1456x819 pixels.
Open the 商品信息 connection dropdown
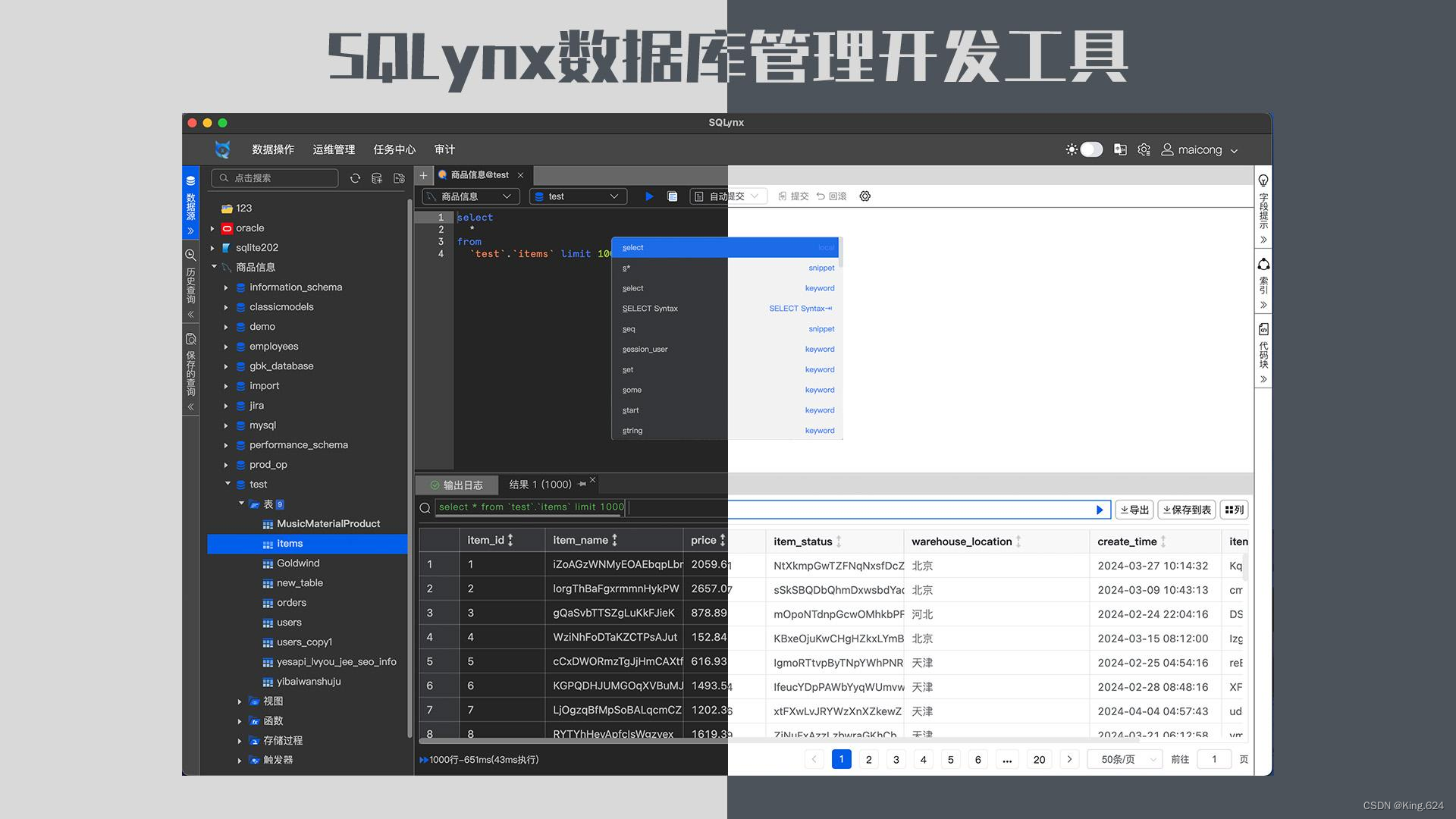[470, 196]
